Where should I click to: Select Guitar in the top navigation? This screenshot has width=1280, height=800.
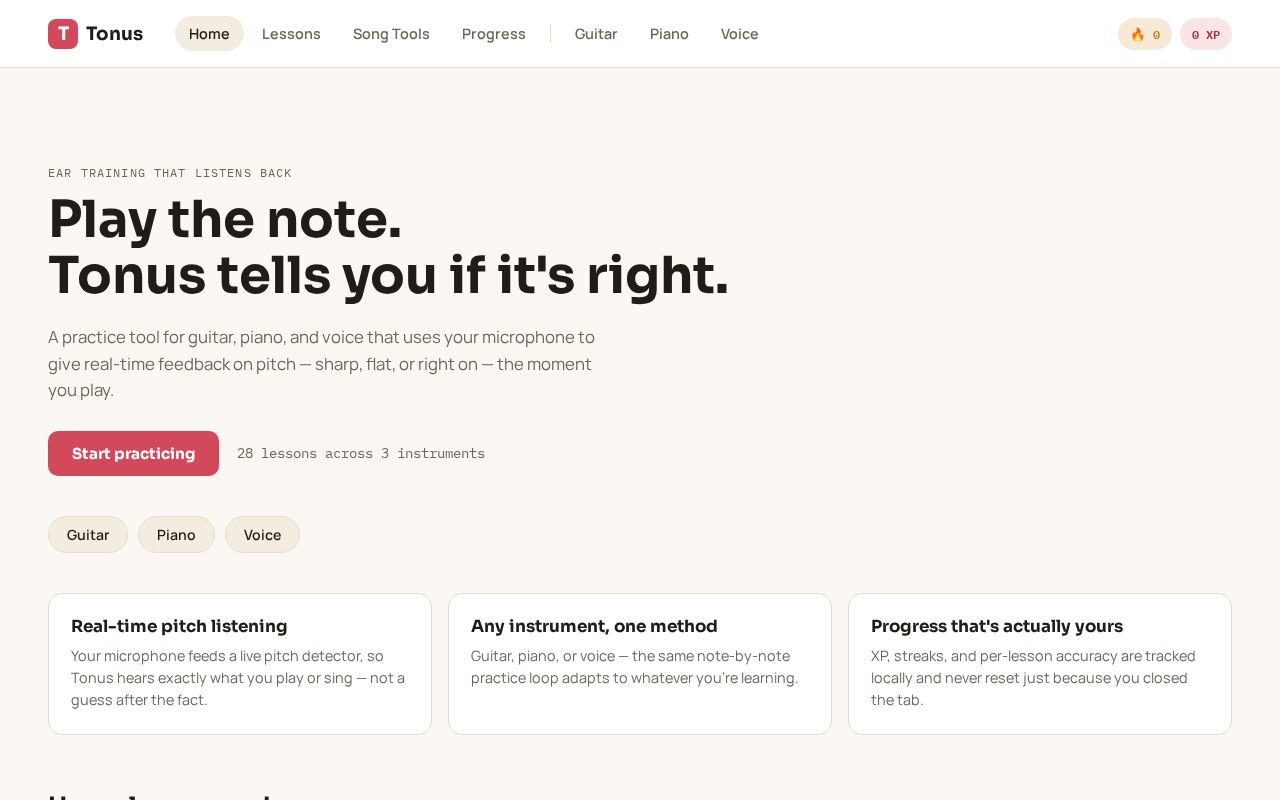[x=596, y=34]
